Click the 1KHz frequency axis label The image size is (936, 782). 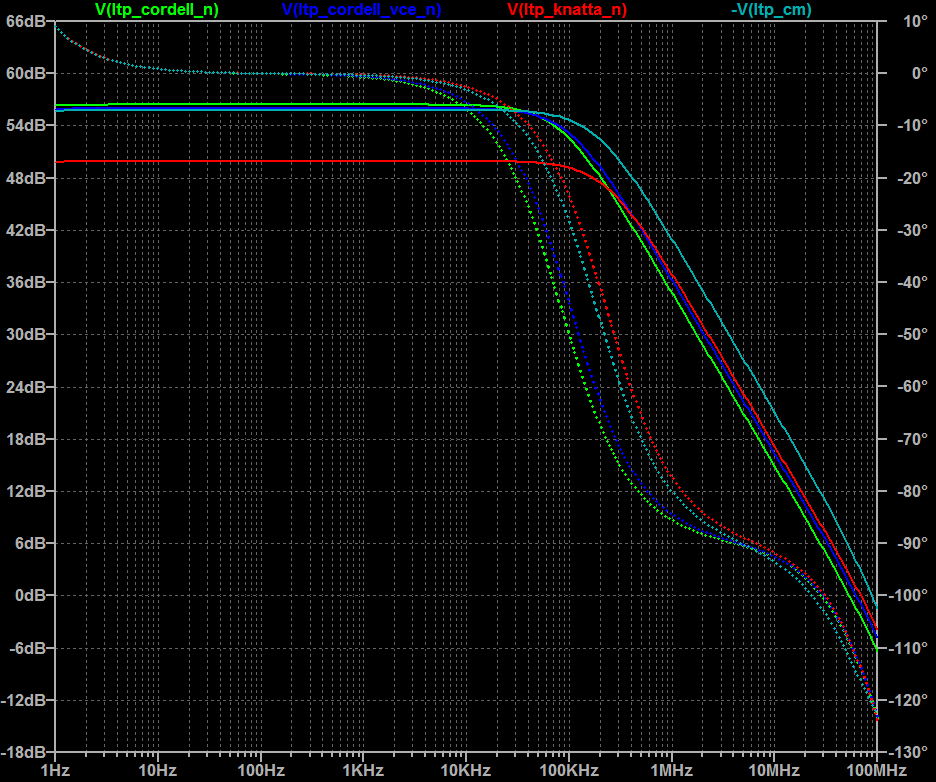point(364,771)
